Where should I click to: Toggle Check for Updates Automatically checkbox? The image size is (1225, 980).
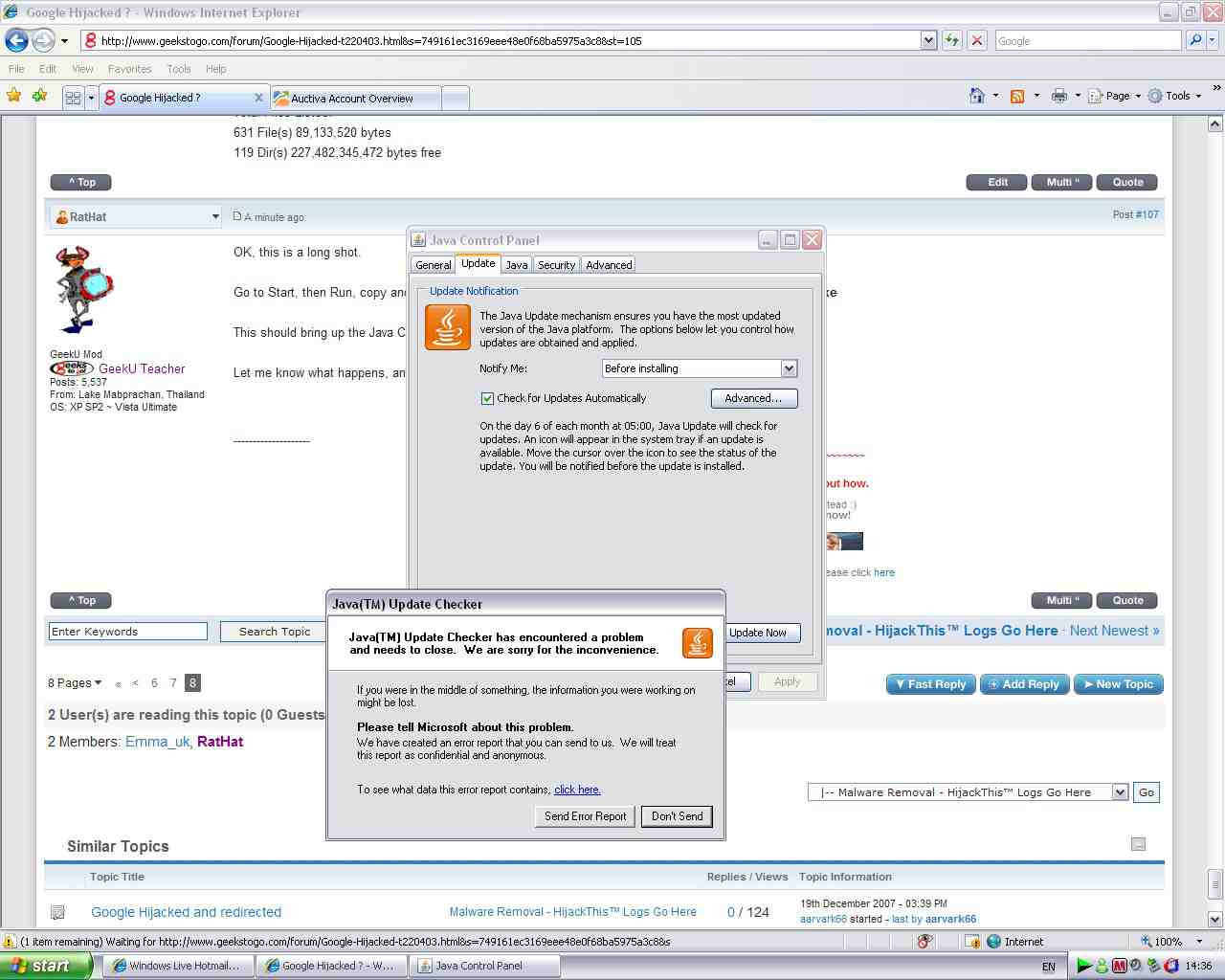487,398
